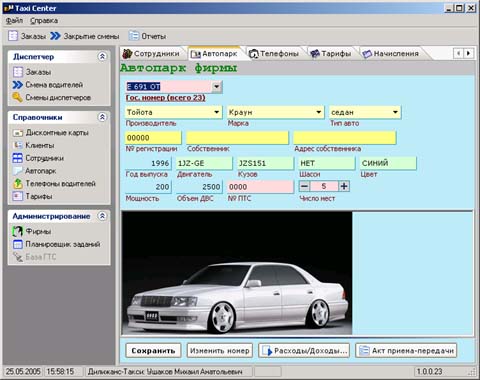Click Закрытие смены toolbar arrow icon

[x=55, y=36]
